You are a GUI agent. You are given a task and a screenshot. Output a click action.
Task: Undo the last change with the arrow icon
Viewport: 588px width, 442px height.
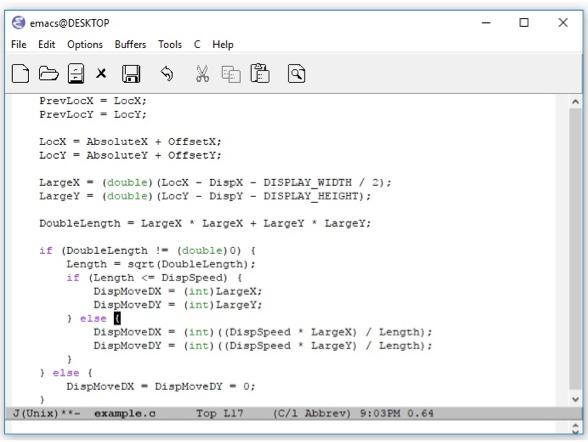click(167, 73)
